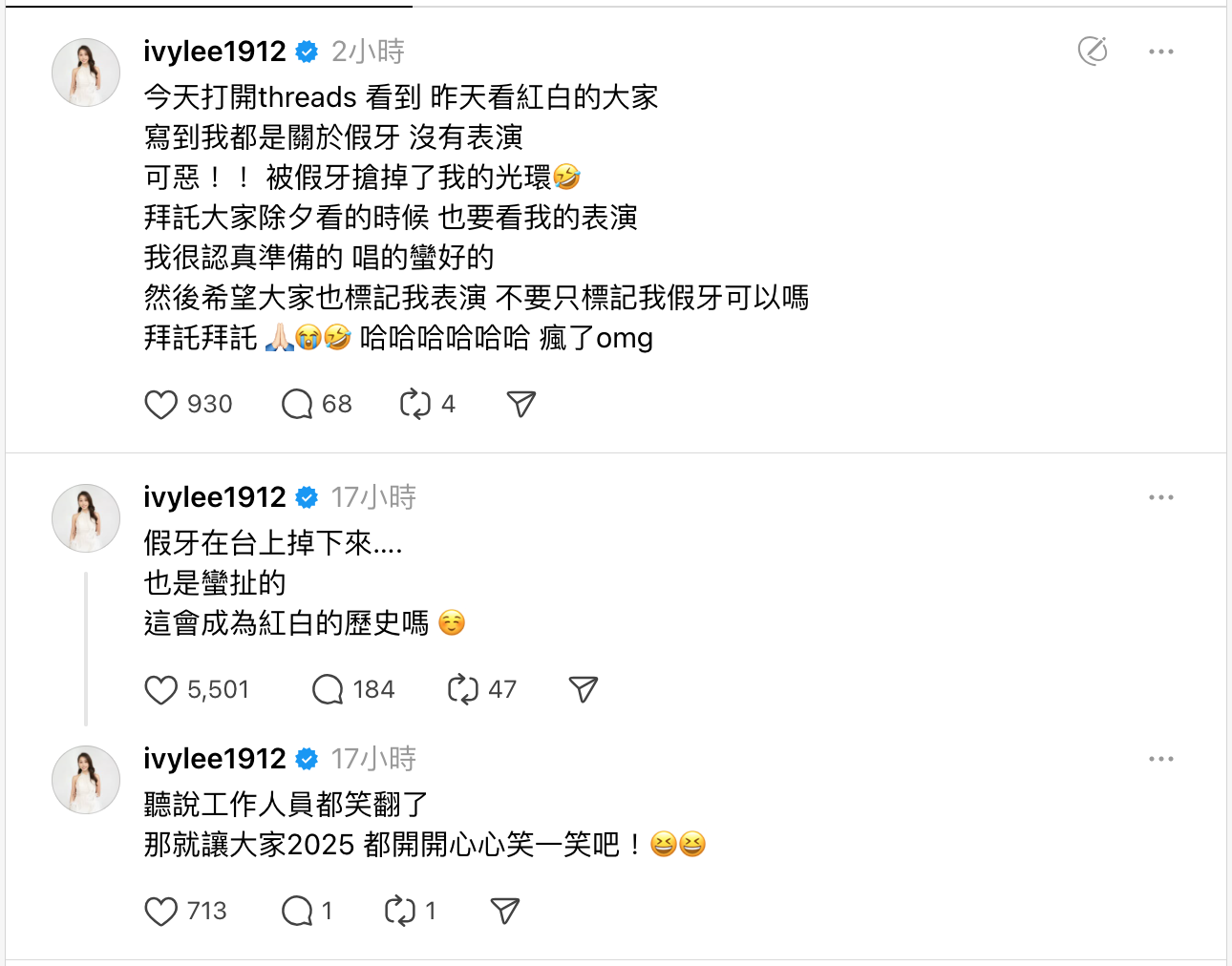Repost the 聽說工作人員都笑翻了 post
Viewport: 1232px width, 966px height.
click(x=400, y=912)
